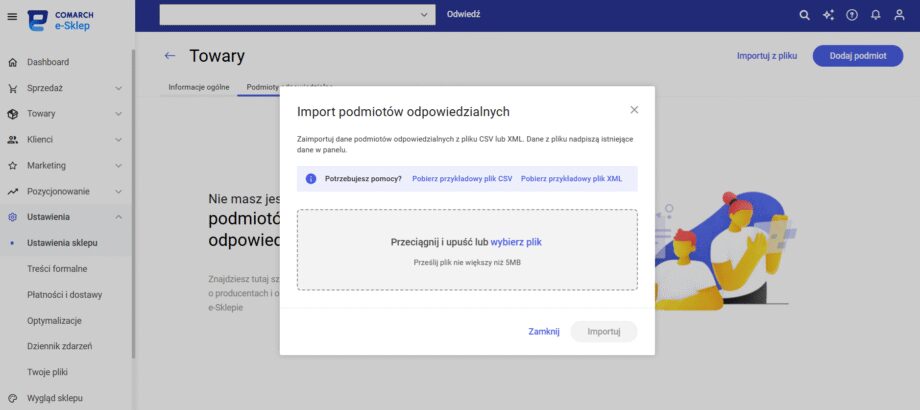Open Treści formalne in the sidebar
Screen dimensions: 920x410
coord(57,269)
